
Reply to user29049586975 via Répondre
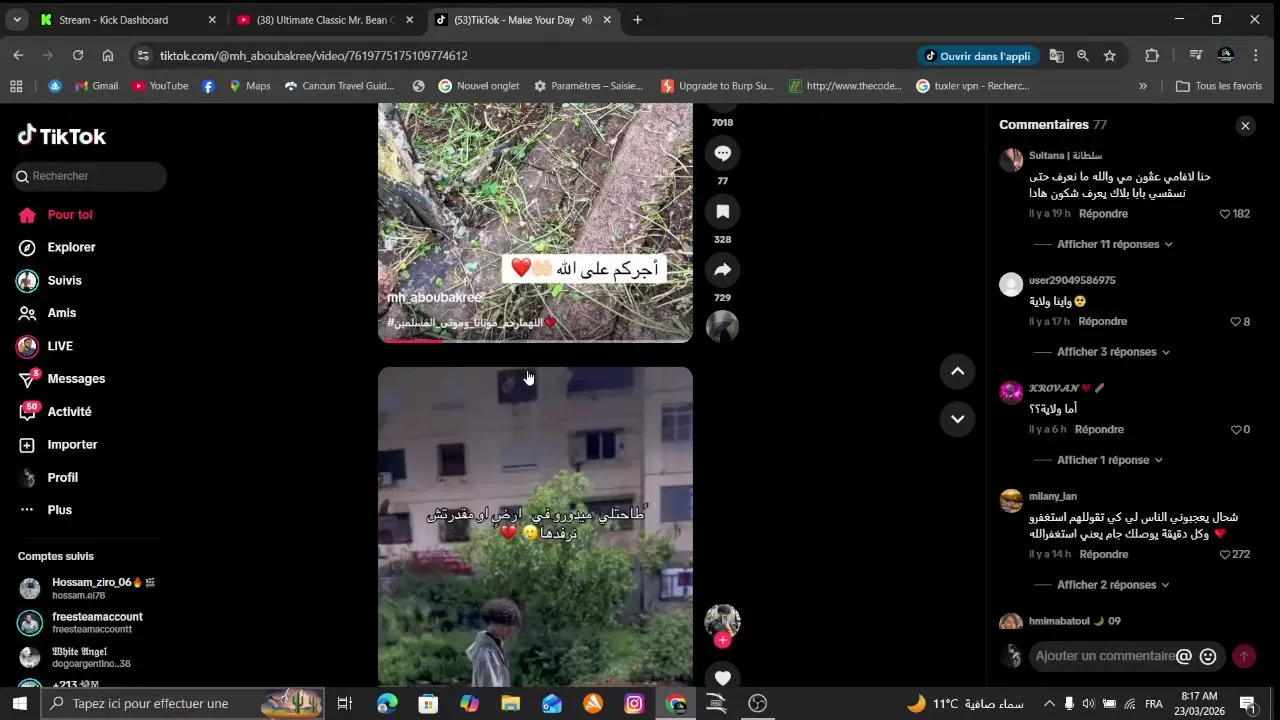point(1102,322)
